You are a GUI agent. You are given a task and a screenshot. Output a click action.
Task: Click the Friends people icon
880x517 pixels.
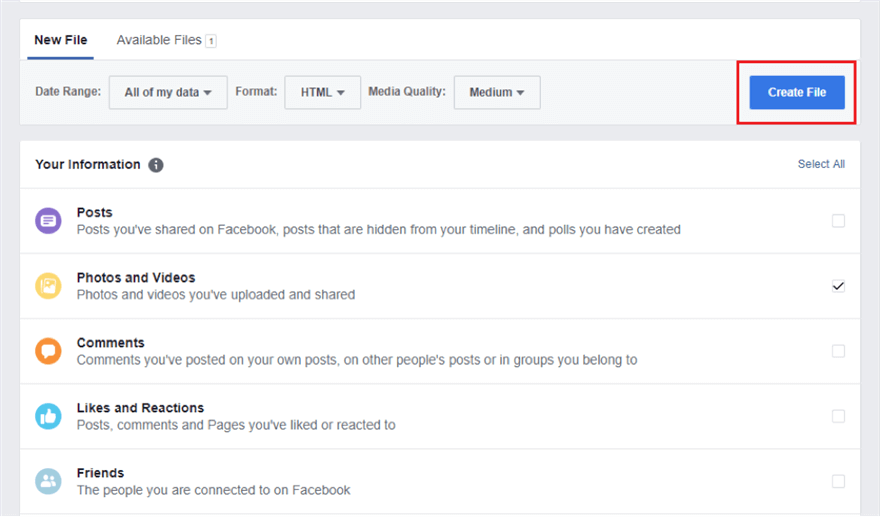(x=48, y=481)
